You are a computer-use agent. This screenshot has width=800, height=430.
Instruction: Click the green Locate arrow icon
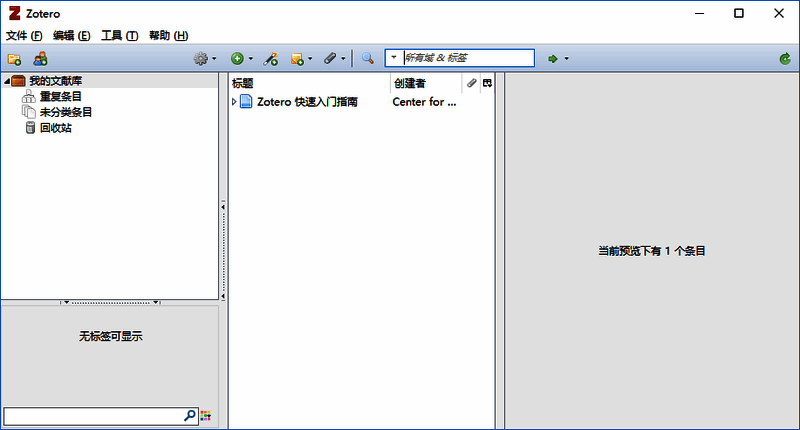click(553, 59)
